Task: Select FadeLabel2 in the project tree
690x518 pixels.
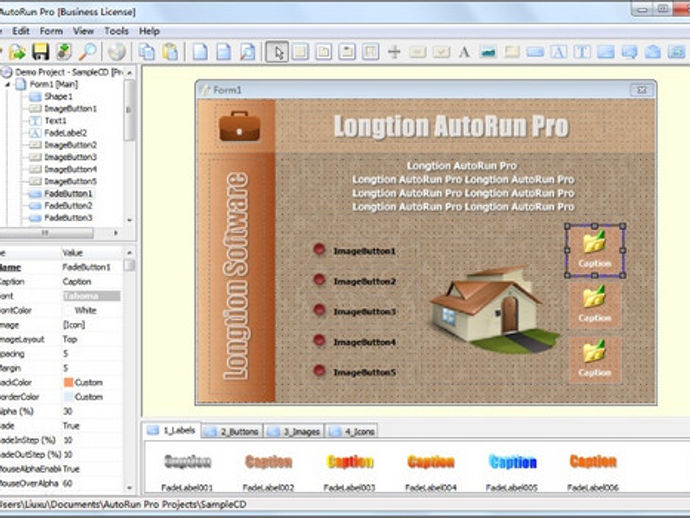Action: pos(66,133)
